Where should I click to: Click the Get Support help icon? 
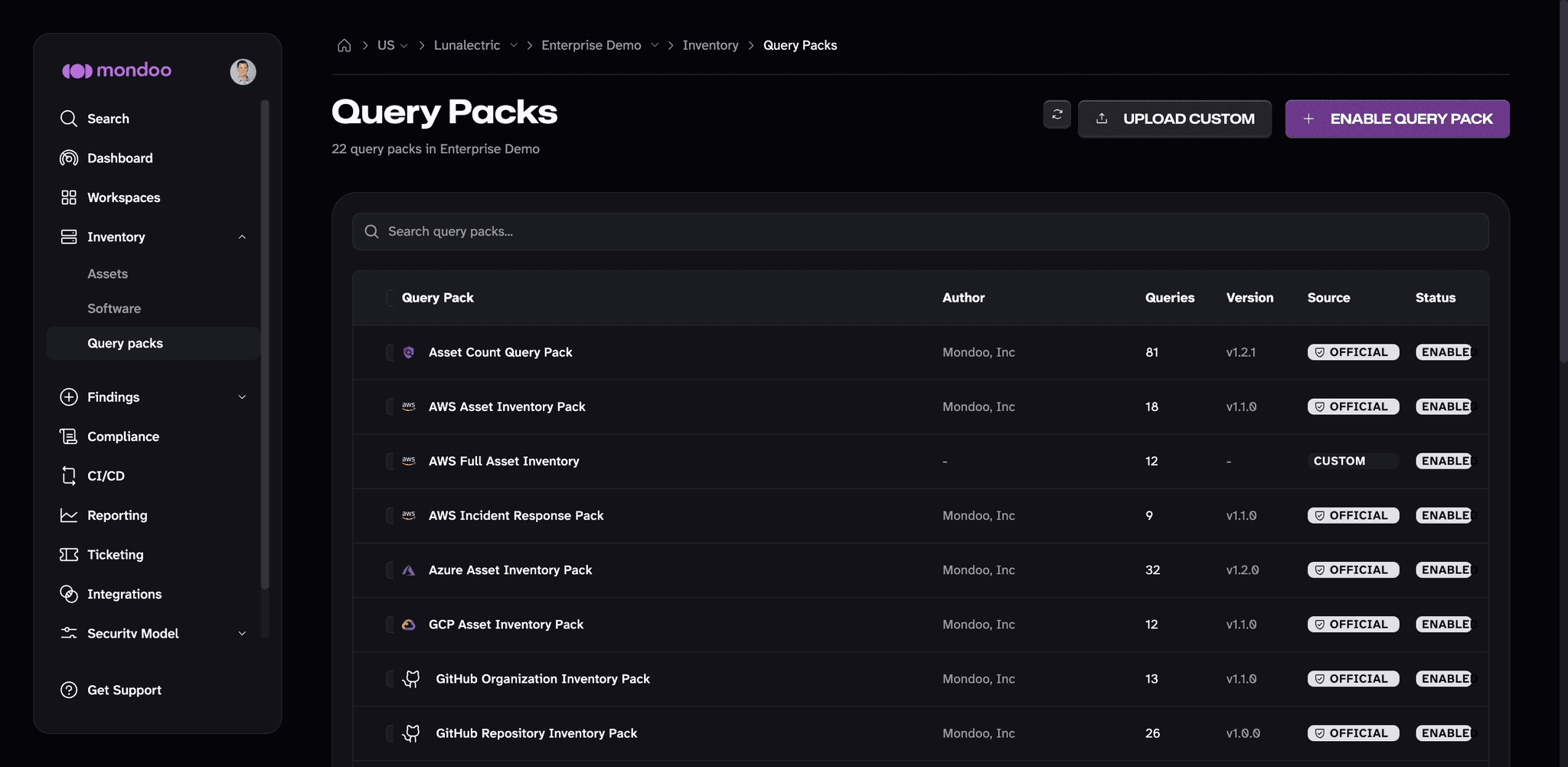click(x=69, y=690)
